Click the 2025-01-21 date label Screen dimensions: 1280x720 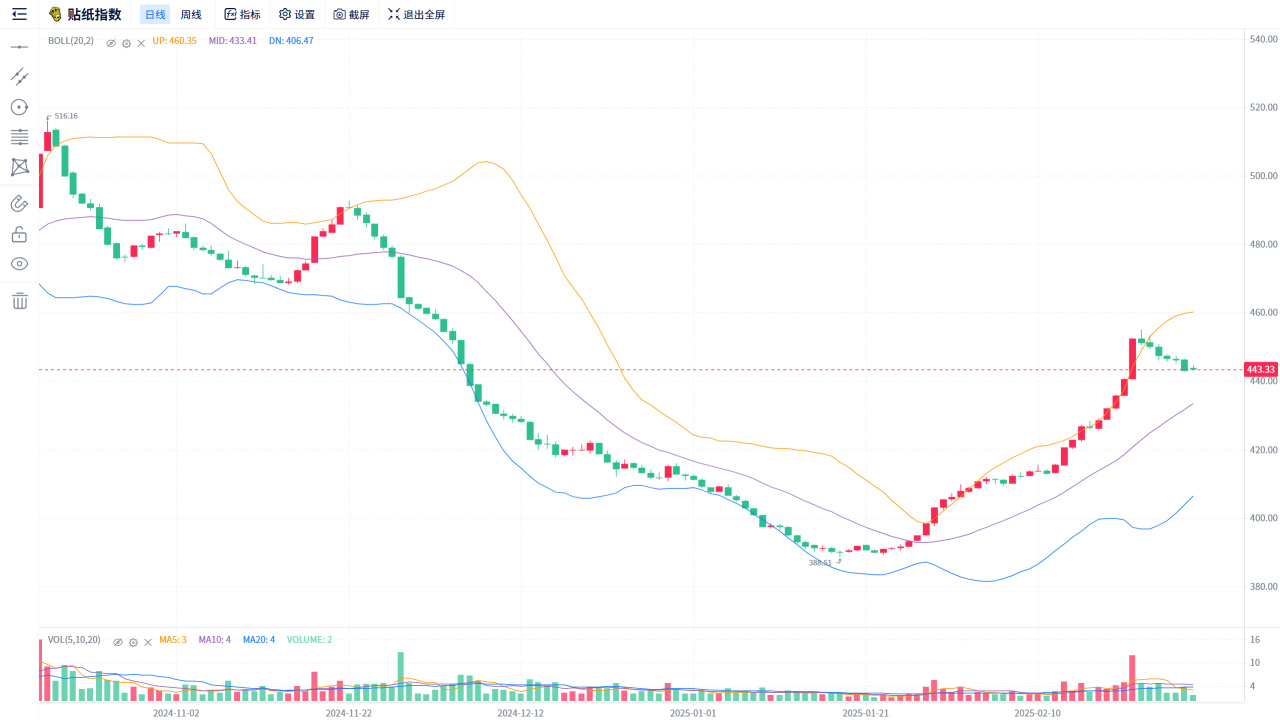(x=866, y=713)
